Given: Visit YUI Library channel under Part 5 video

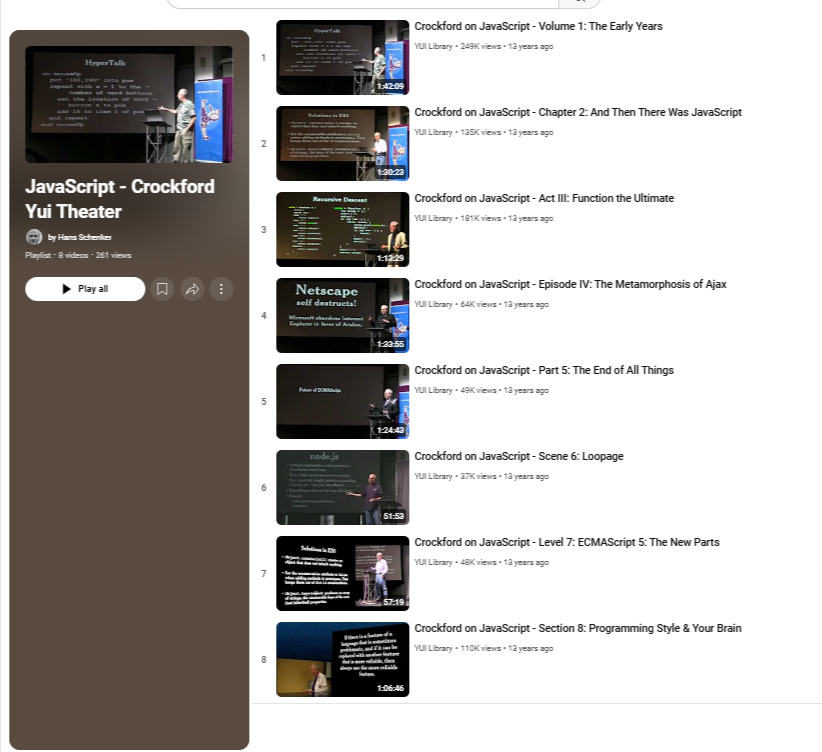Looking at the screenshot, I should pos(433,390).
